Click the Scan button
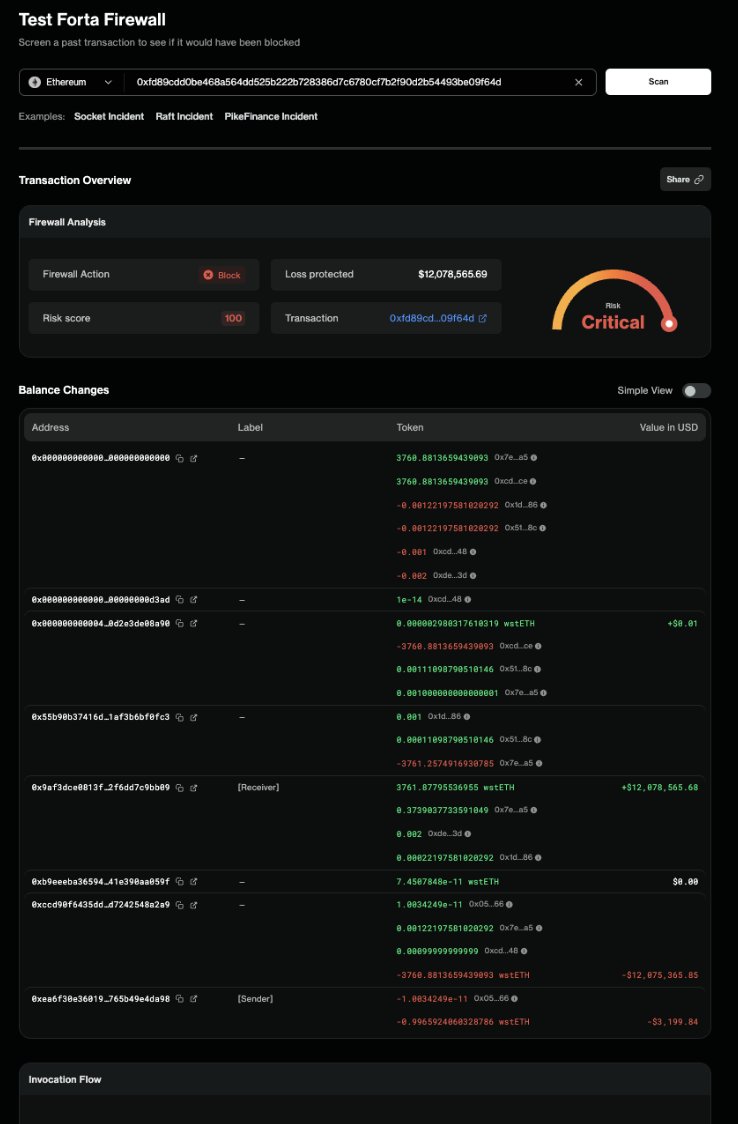Viewport: 738px width, 1124px height. point(658,82)
